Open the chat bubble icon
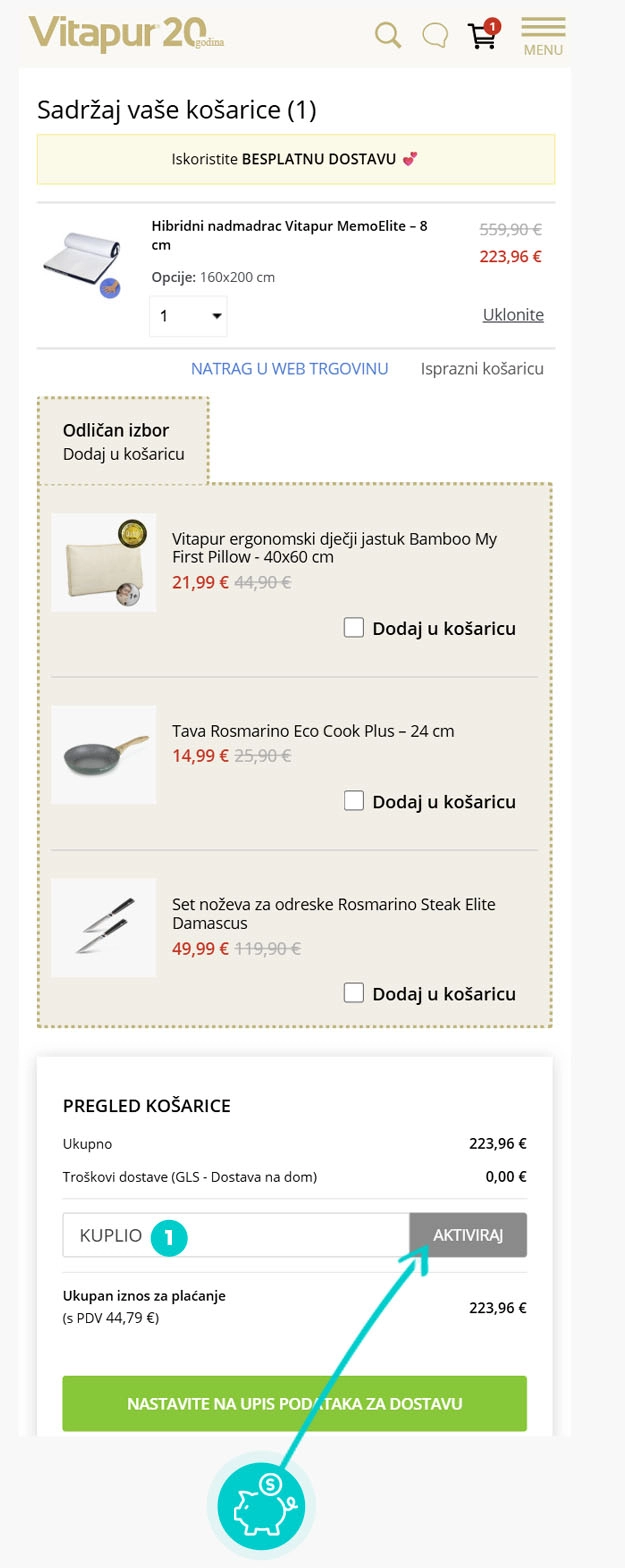 [x=434, y=36]
